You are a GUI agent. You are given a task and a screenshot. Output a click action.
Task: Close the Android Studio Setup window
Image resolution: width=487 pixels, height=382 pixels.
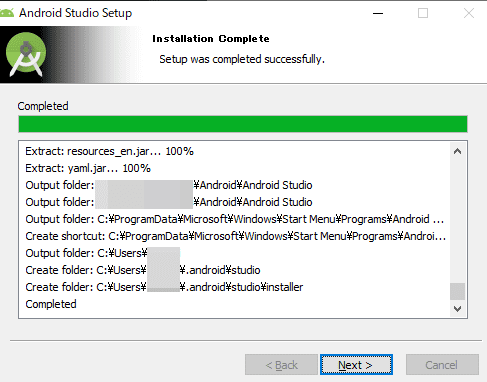(469, 13)
